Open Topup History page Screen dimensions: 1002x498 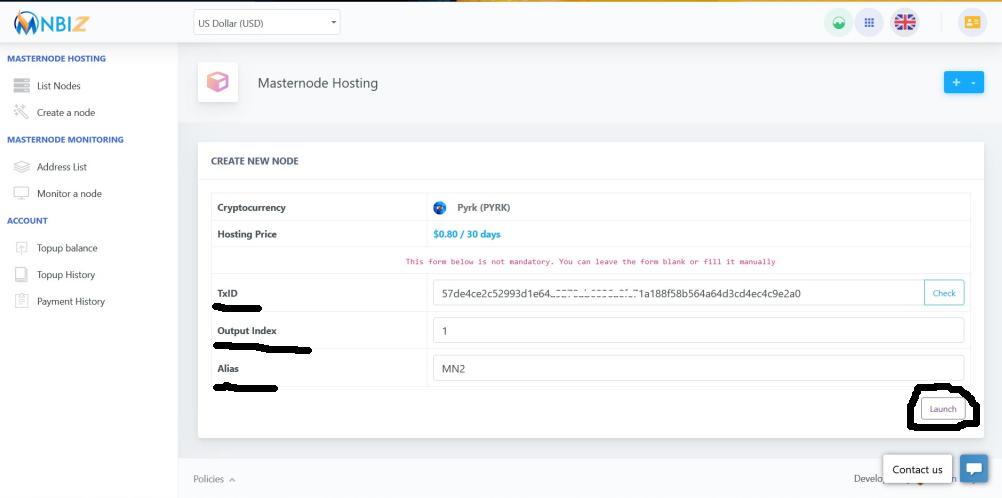click(x=66, y=275)
